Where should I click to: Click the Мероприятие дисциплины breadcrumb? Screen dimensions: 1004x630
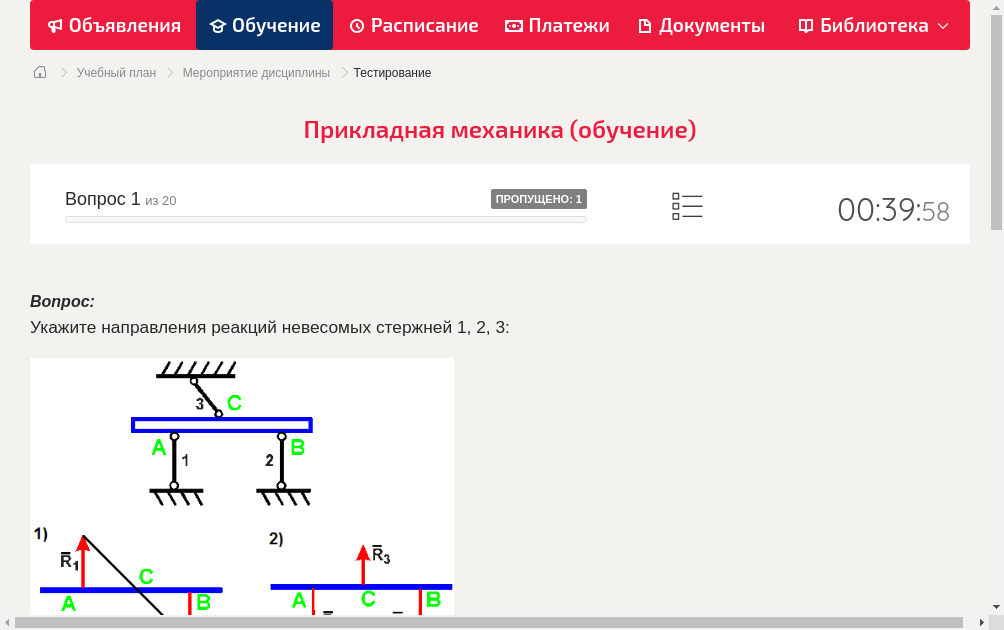[254, 72]
